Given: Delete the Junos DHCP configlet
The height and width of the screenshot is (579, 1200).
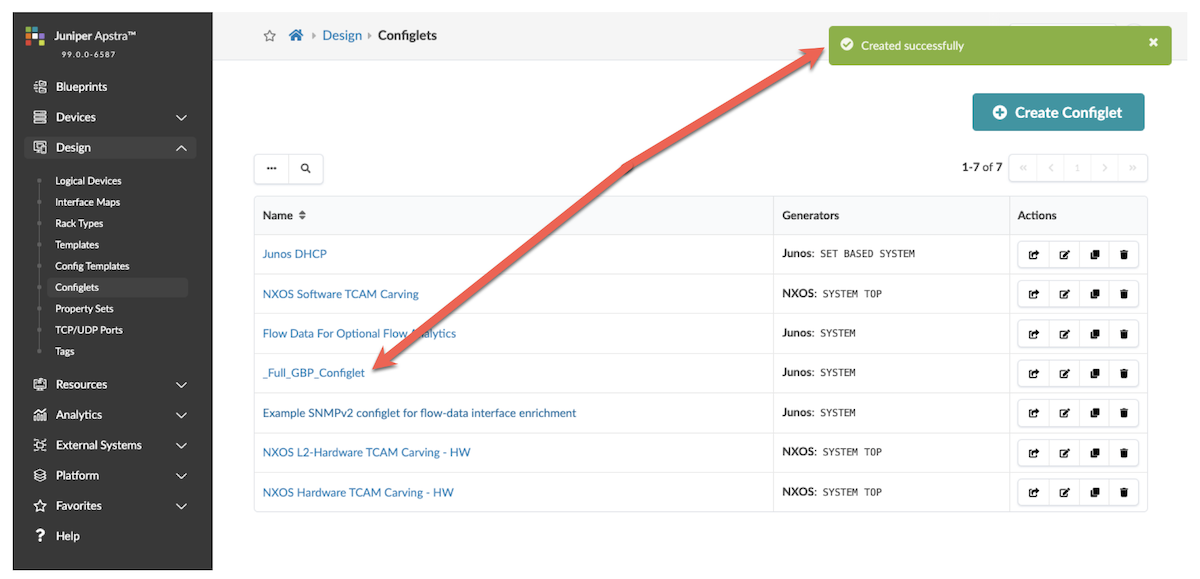Looking at the screenshot, I should pos(1124,255).
